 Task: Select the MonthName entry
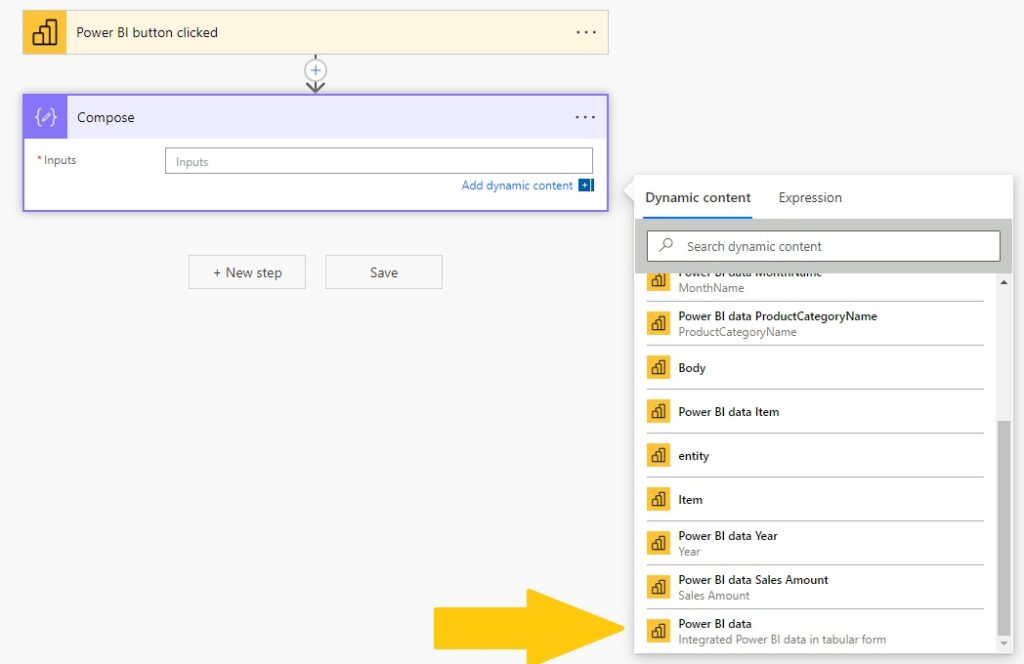click(x=815, y=286)
